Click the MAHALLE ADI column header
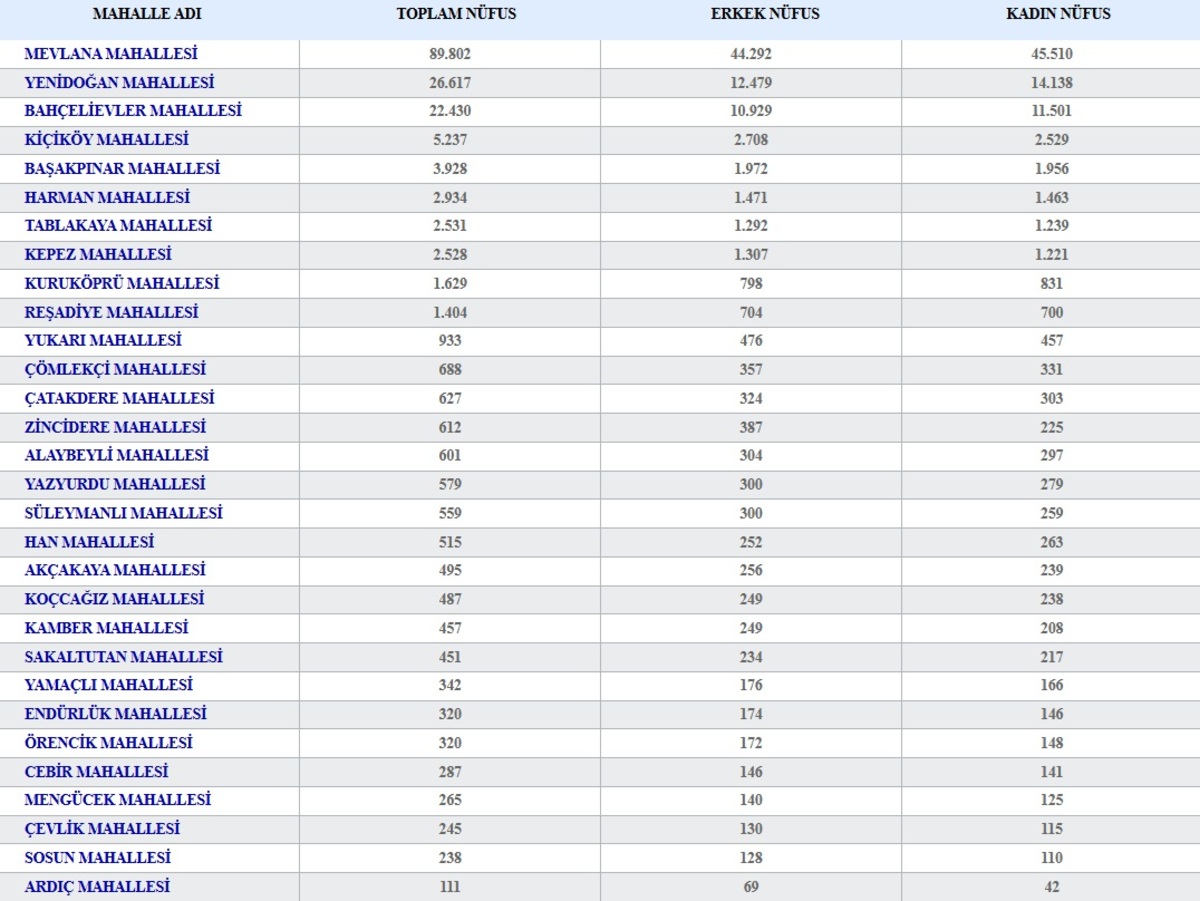Viewport: 1200px width, 901px height. point(140,14)
